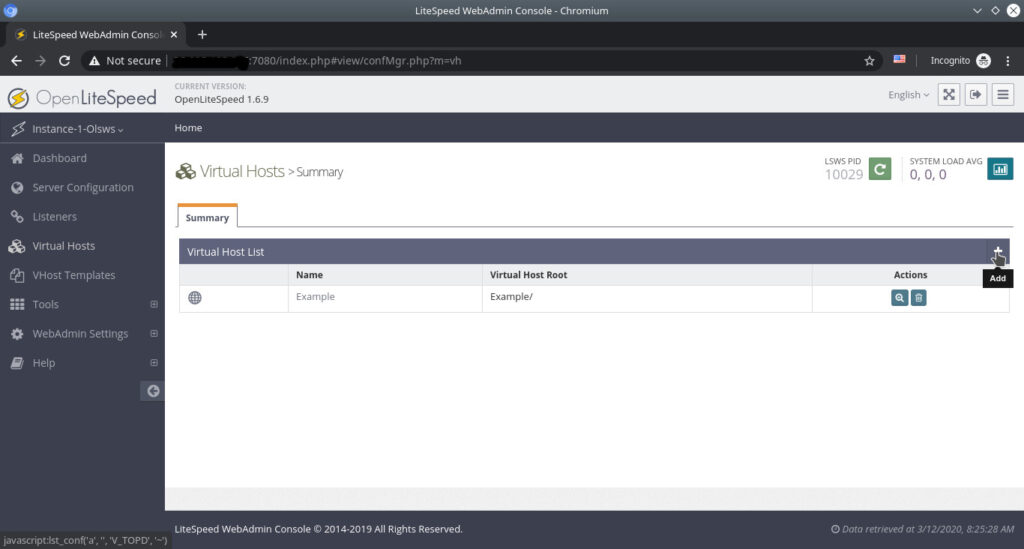Open a new browser tab
The image size is (1024, 549).
(202, 35)
